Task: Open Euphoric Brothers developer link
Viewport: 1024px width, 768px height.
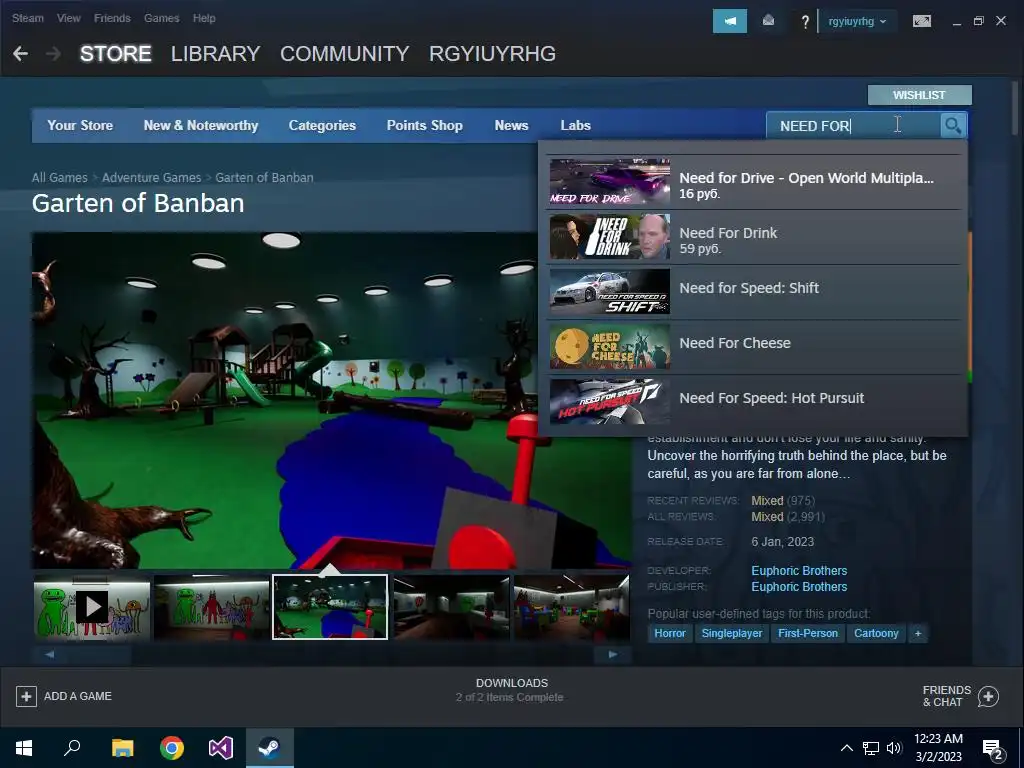Action: 799,571
